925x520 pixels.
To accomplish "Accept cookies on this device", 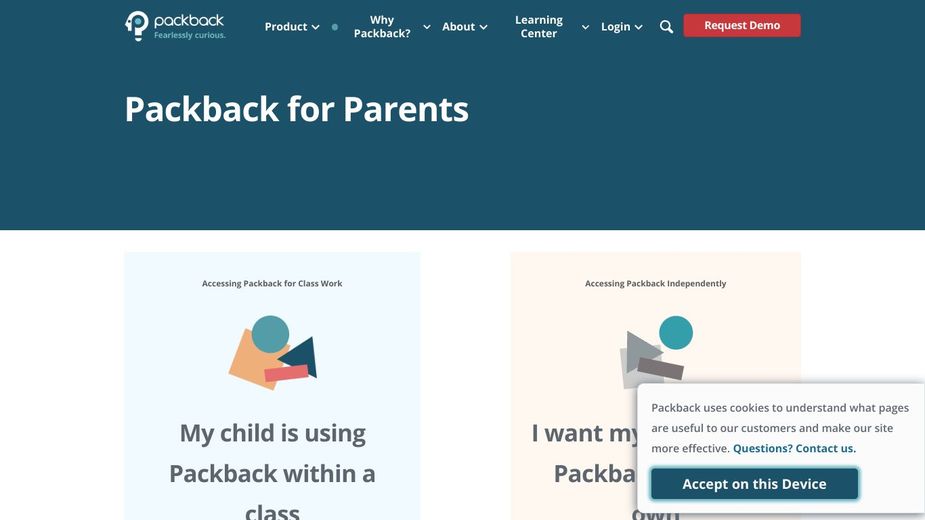I will [754, 484].
